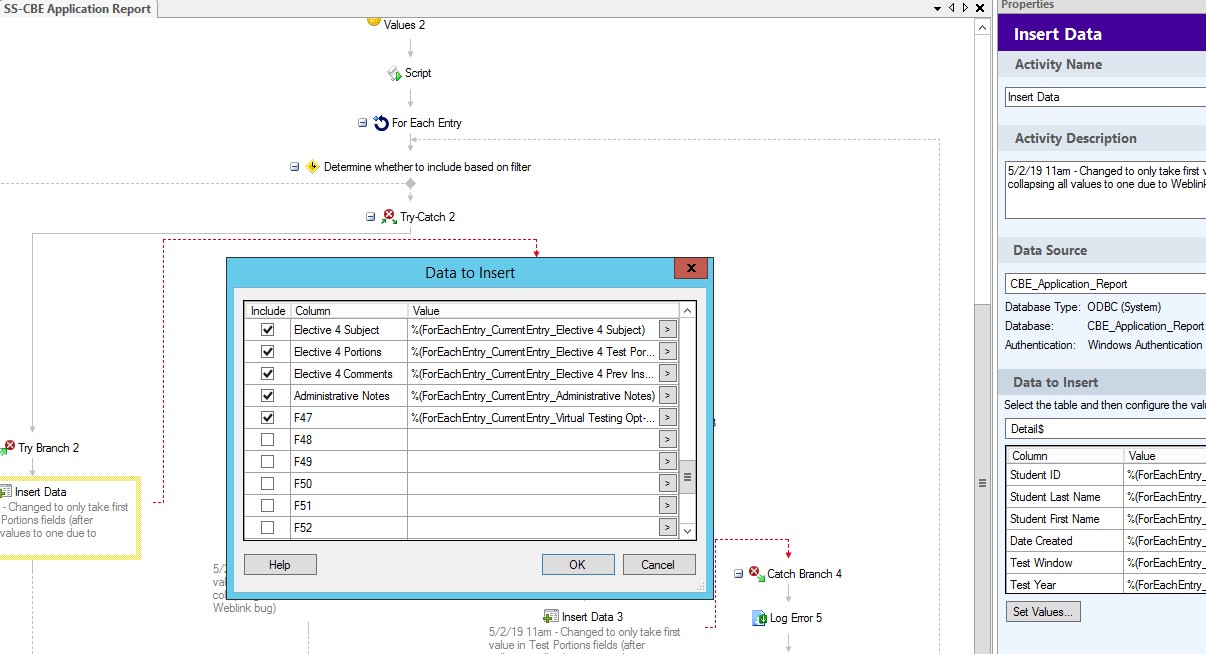This screenshot has height=654, width=1206.
Task: Enable the F48 column include checkbox
Action: (x=267, y=440)
